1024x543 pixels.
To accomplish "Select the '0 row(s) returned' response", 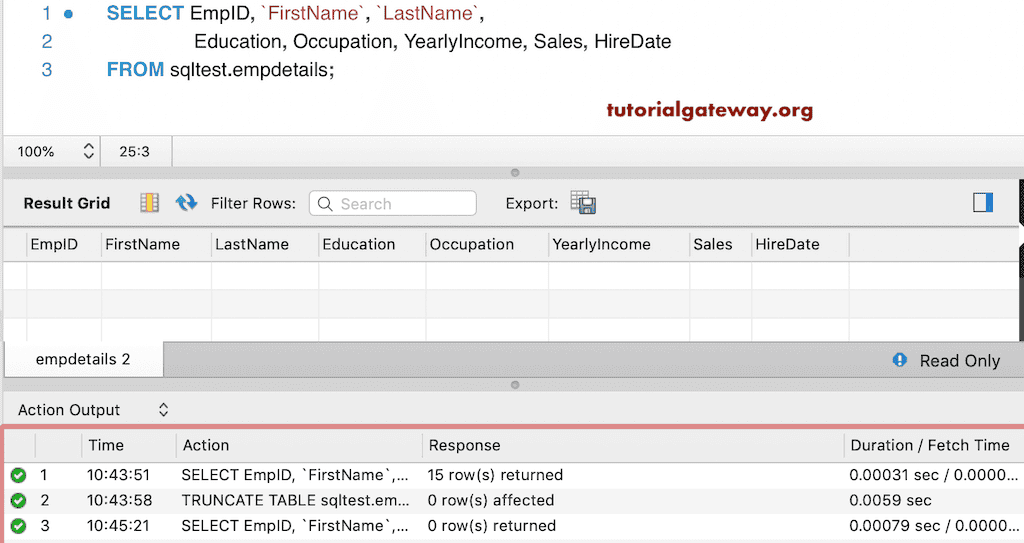I will click(492, 526).
